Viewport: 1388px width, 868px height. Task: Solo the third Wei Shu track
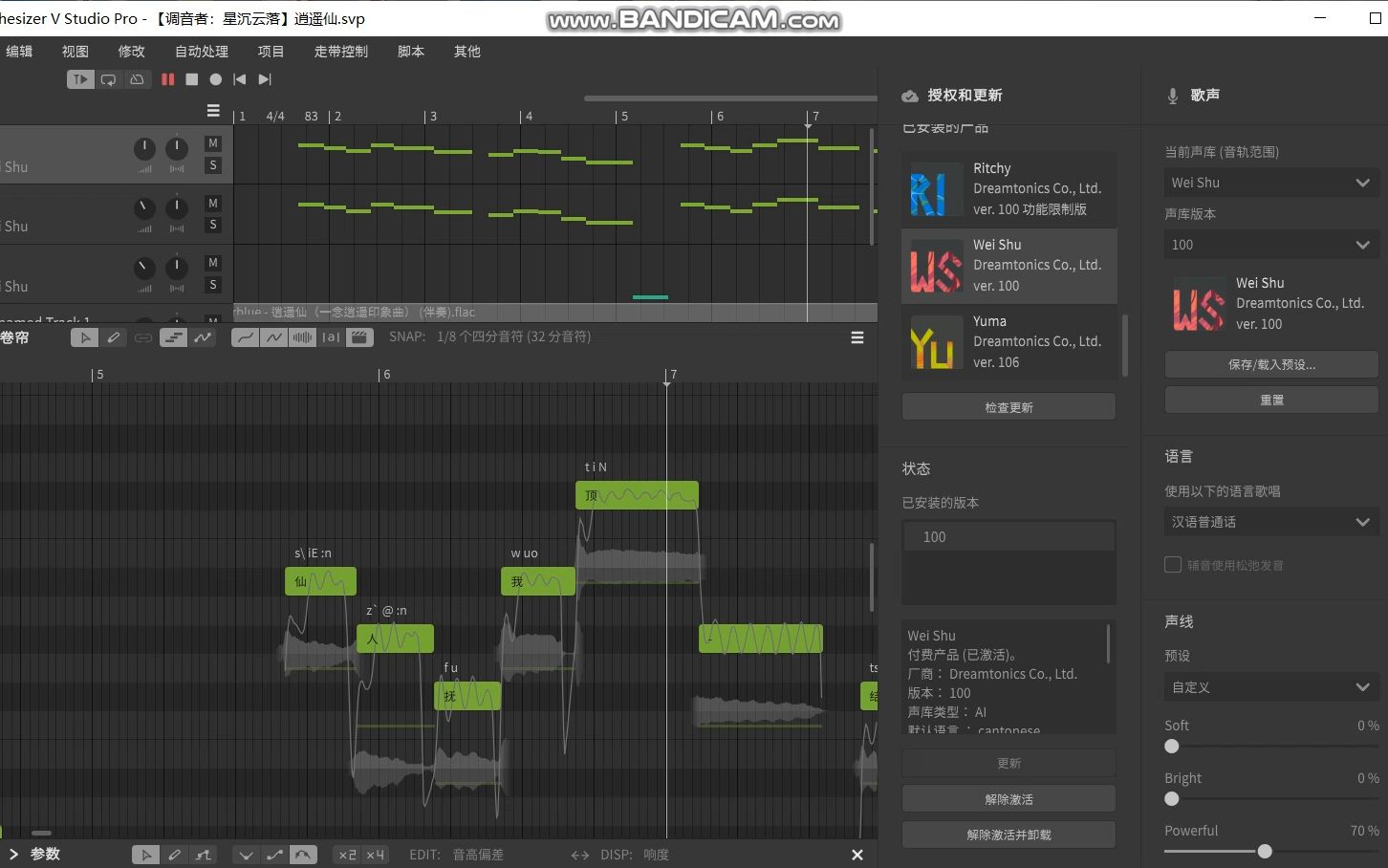tap(213, 285)
